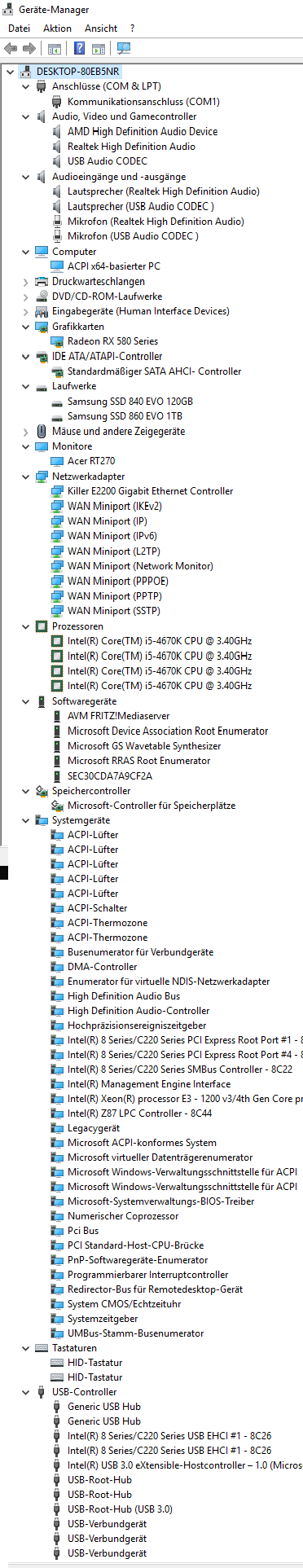The width and height of the screenshot is (303, 1568).
Task: Collapse the Systemgeräte category
Action: click(25, 820)
